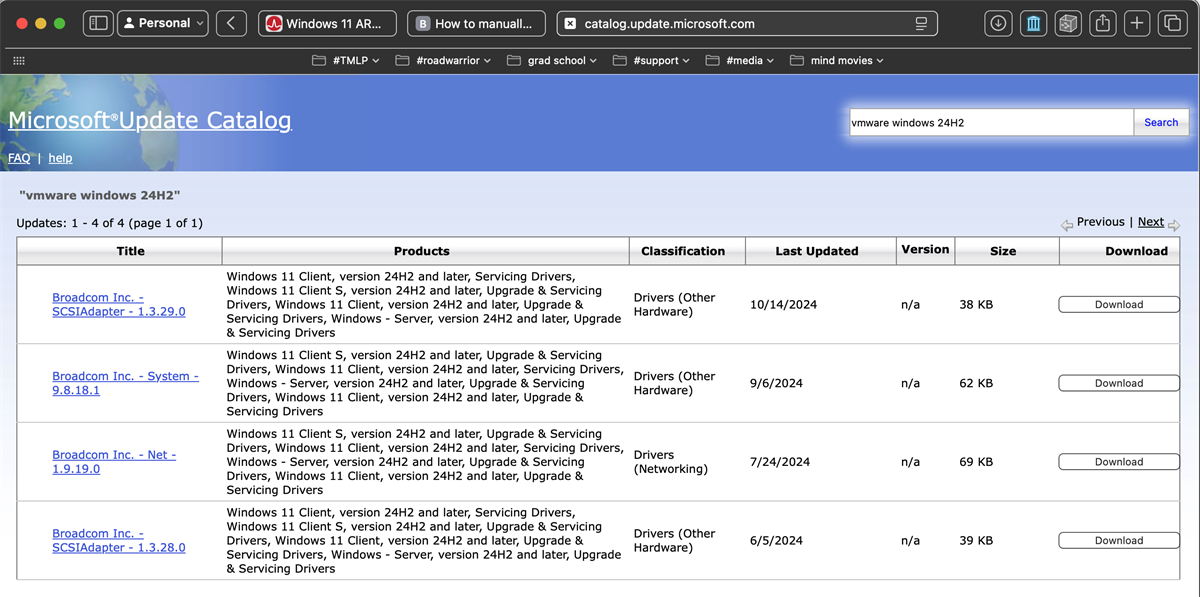Expand the #TMLP bookmarks folder
This screenshot has height=597, width=1200.
(x=346, y=61)
